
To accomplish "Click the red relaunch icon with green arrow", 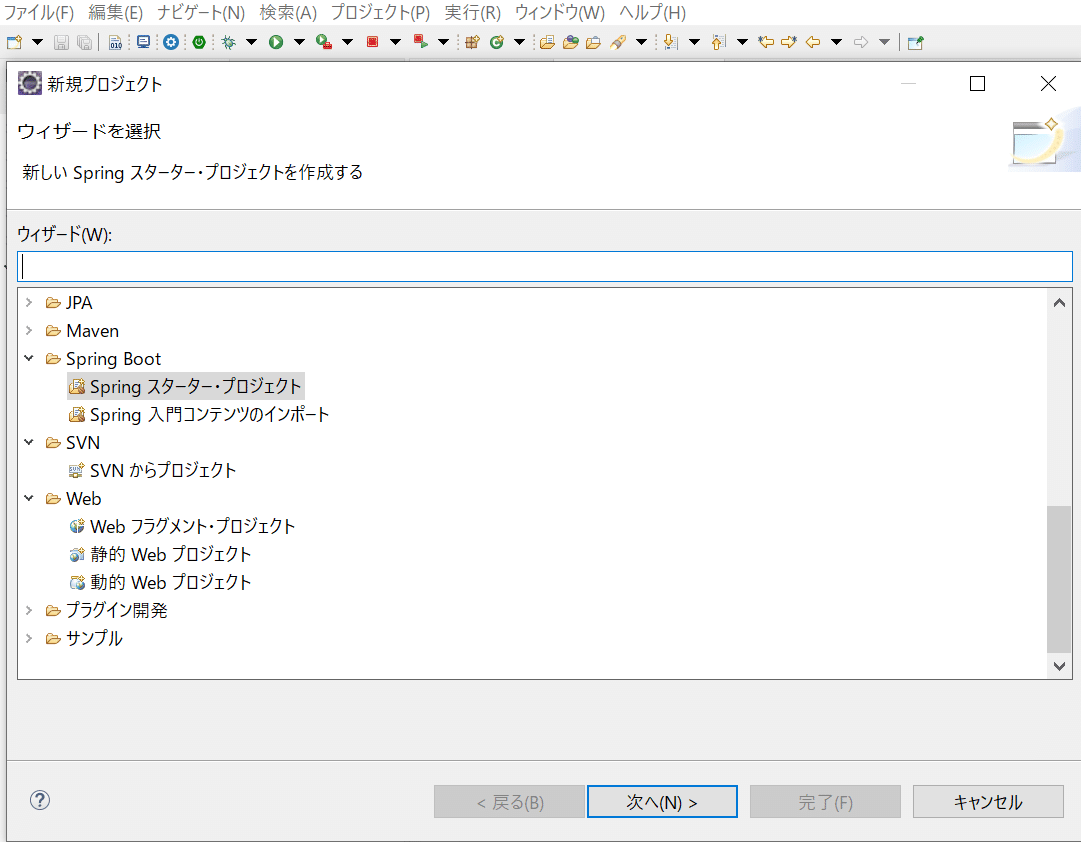I will [421, 42].
